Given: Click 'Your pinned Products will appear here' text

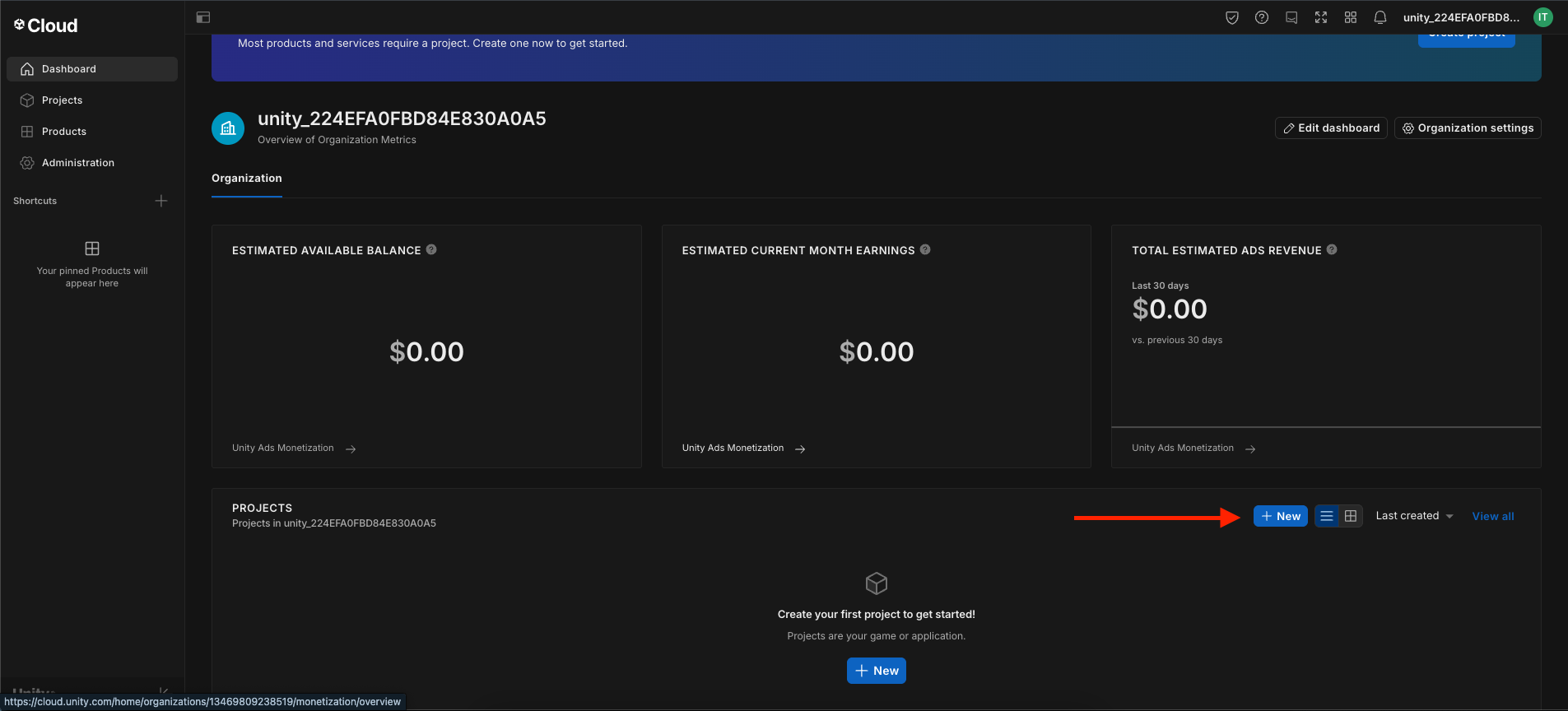Looking at the screenshot, I should [x=92, y=277].
